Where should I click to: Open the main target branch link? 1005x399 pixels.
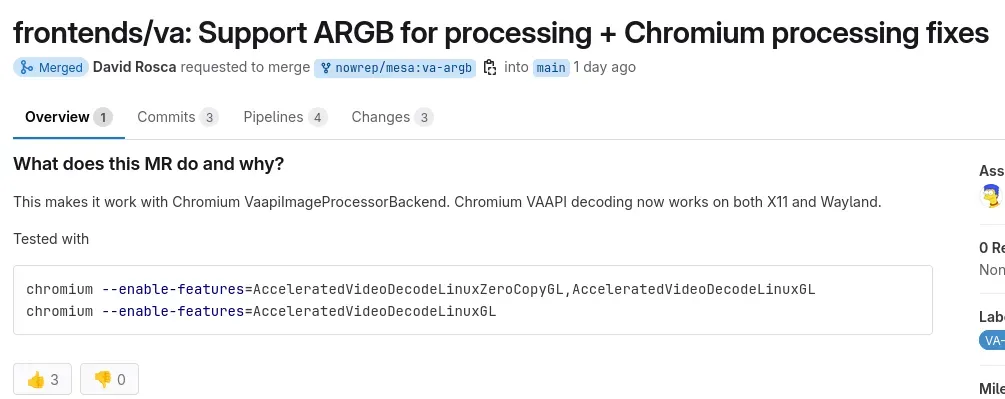point(551,68)
